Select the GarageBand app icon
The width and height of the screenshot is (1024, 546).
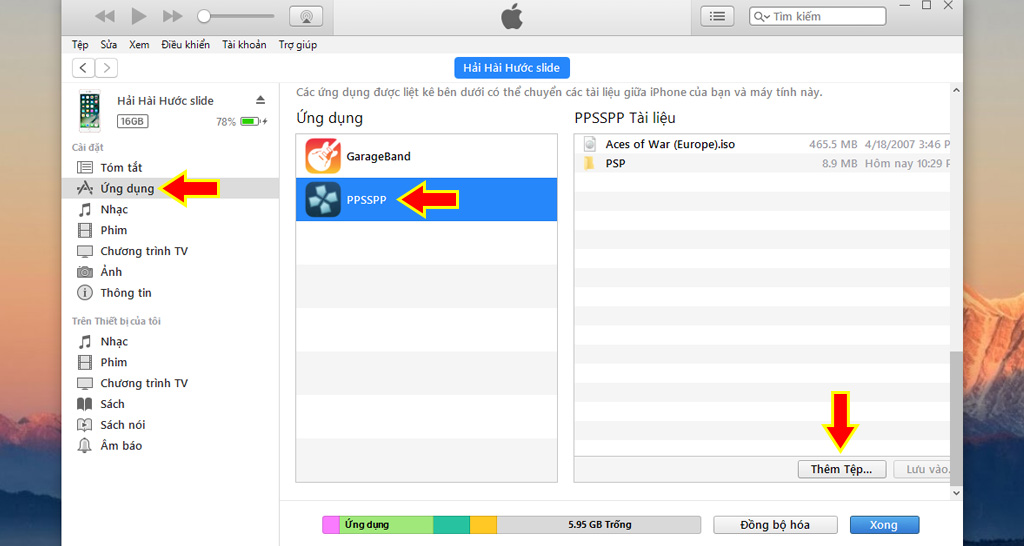pos(323,157)
